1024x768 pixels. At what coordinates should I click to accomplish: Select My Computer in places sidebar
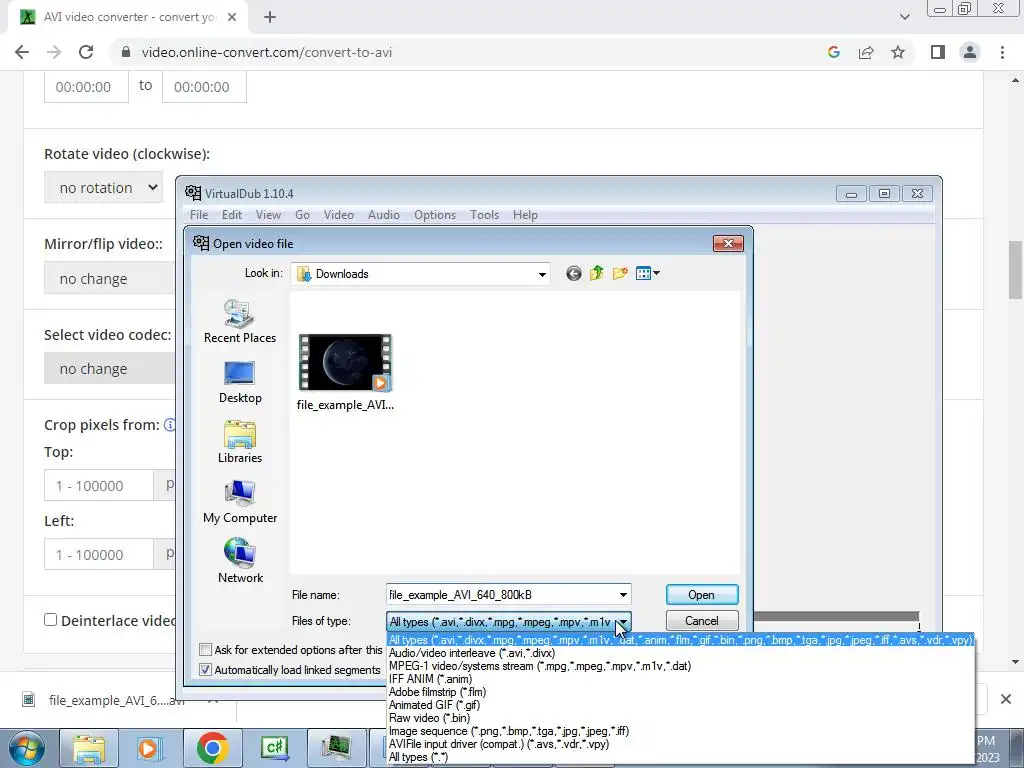[240, 502]
